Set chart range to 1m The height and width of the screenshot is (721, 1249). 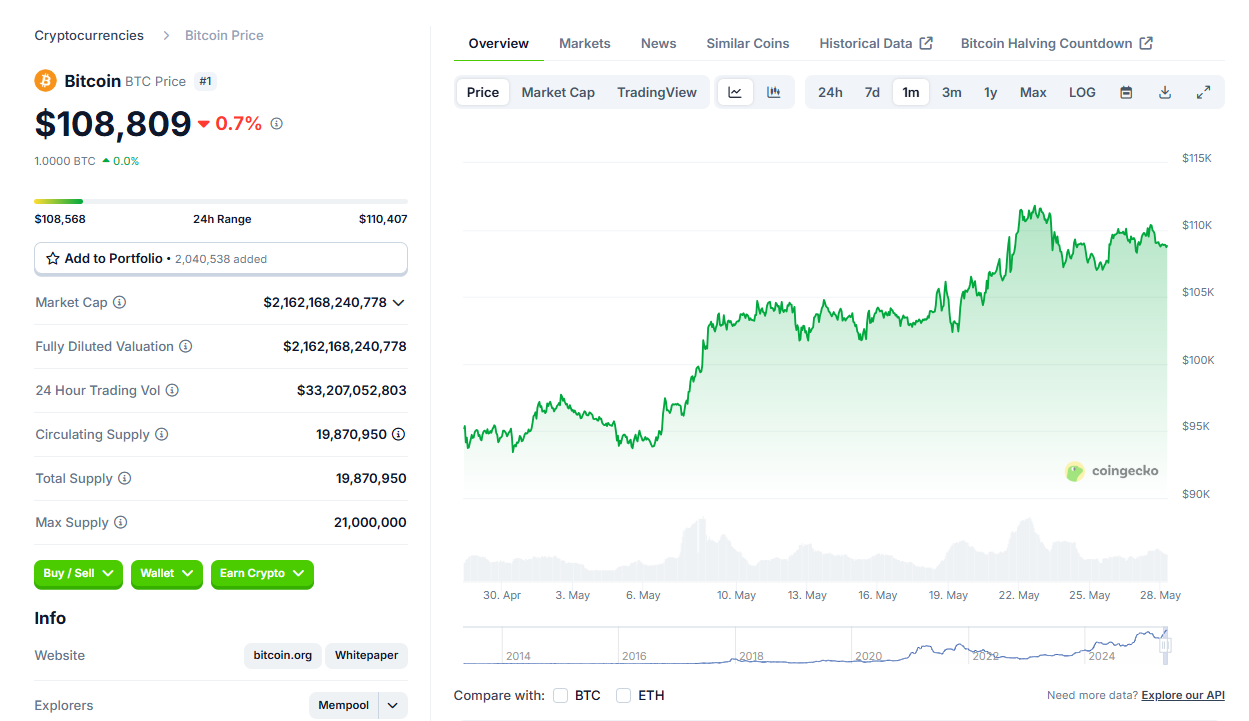tap(911, 92)
